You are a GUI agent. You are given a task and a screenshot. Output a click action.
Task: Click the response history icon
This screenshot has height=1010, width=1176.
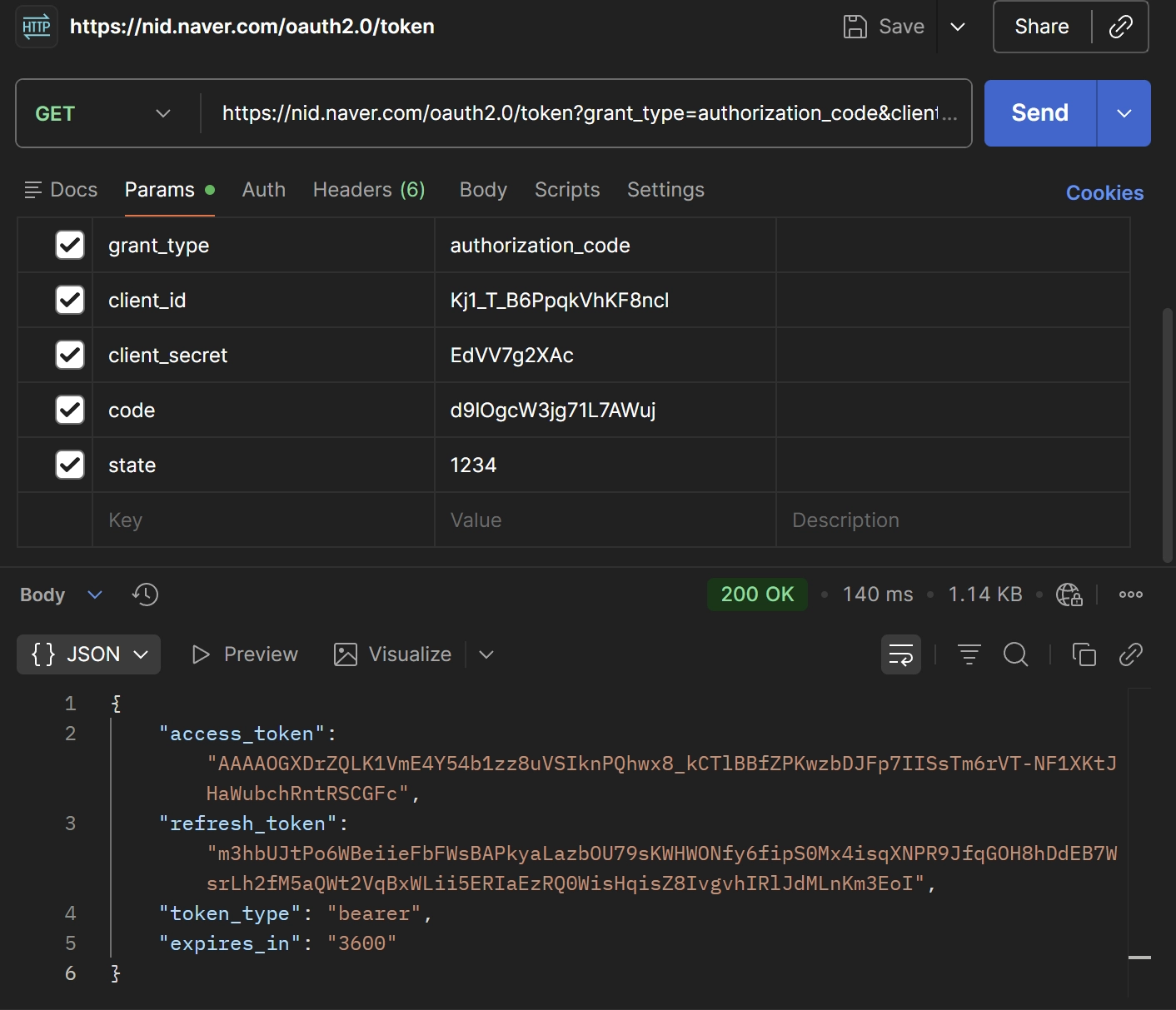pos(145,595)
